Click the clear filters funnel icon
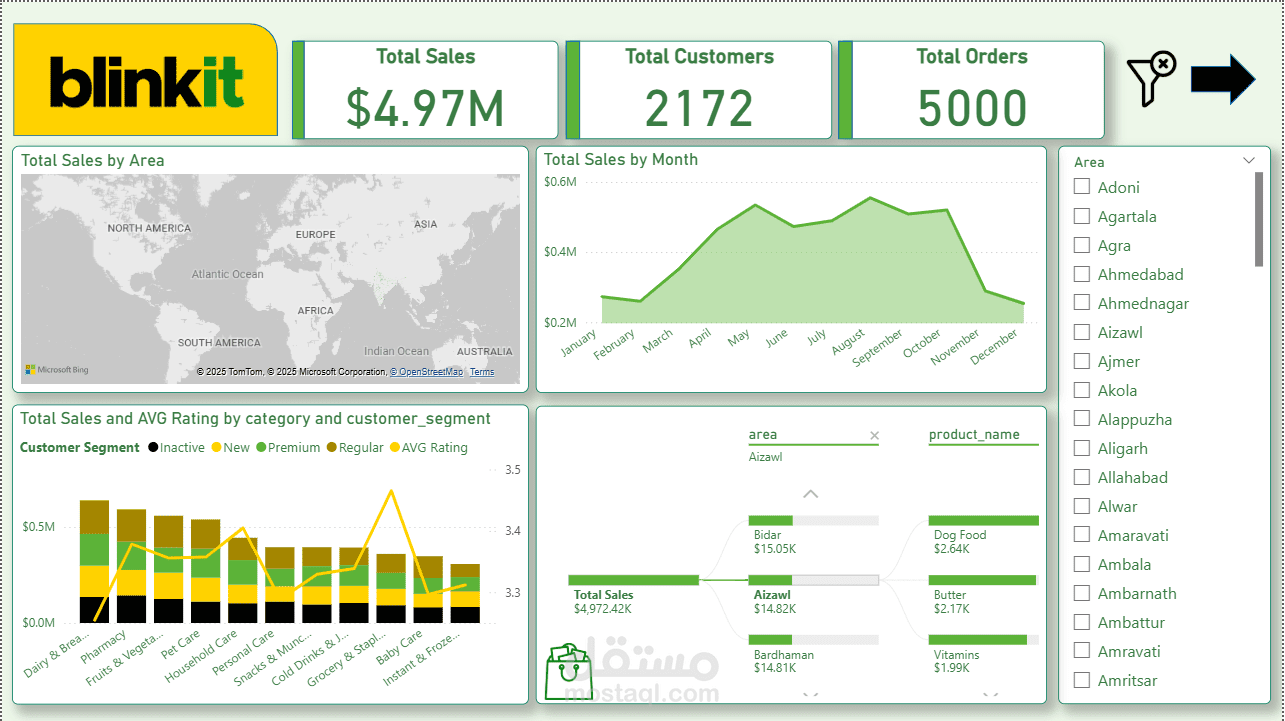 pyautogui.click(x=1151, y=80)
